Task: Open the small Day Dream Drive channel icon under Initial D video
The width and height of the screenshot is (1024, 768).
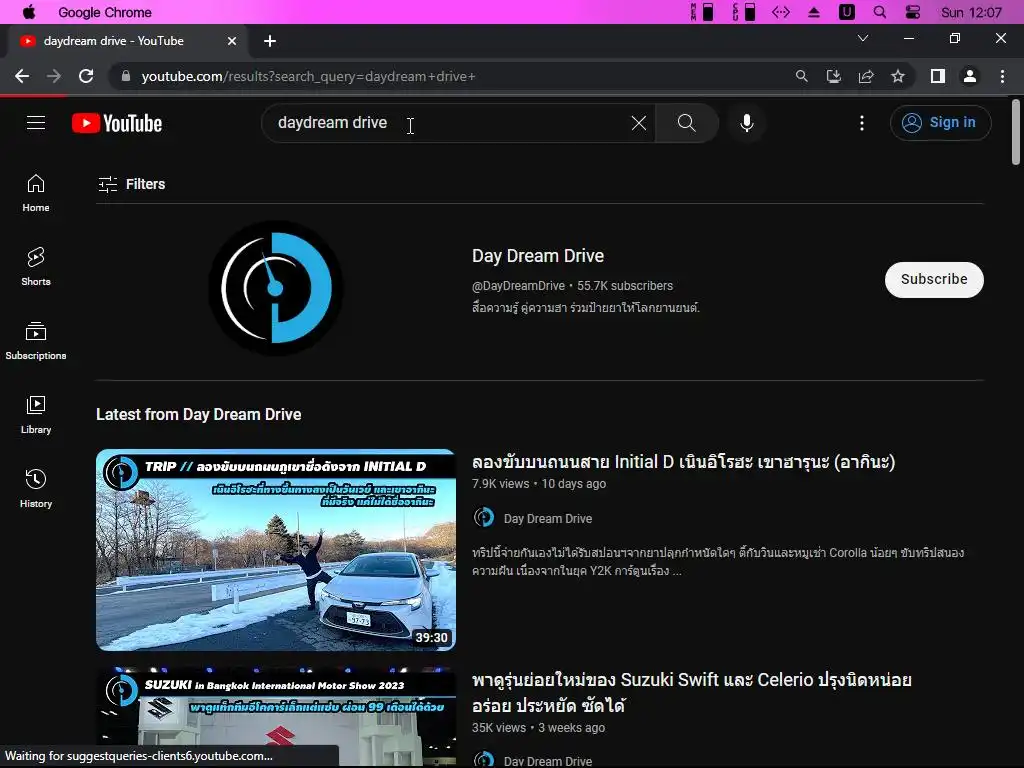Action: pyautogui.click(x=483, y=518)
